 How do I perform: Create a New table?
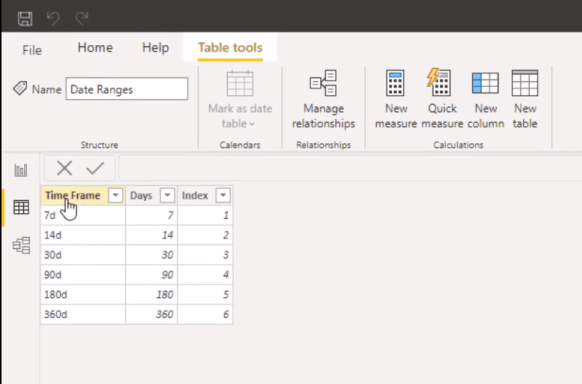point(525,99)
